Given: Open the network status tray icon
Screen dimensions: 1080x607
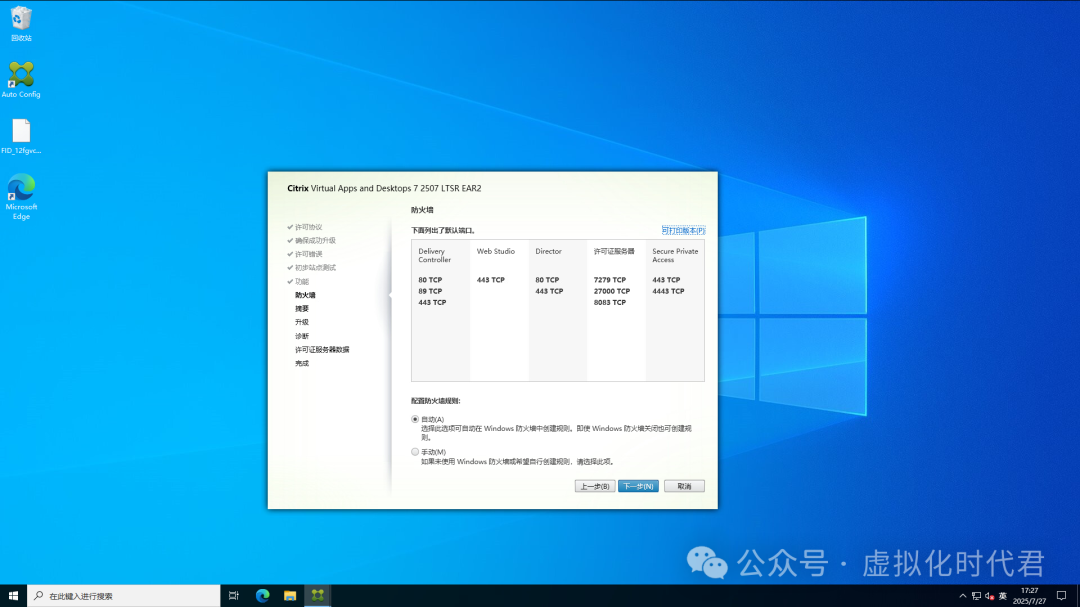Looking at the screenshot, I should pos(976,596).
